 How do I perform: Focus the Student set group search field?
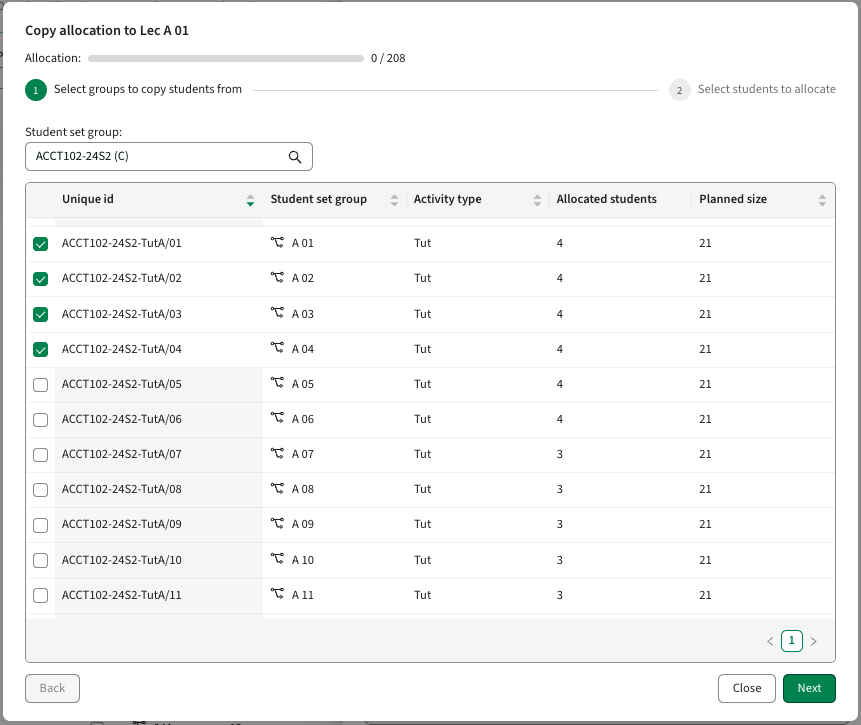pos(169,157)
